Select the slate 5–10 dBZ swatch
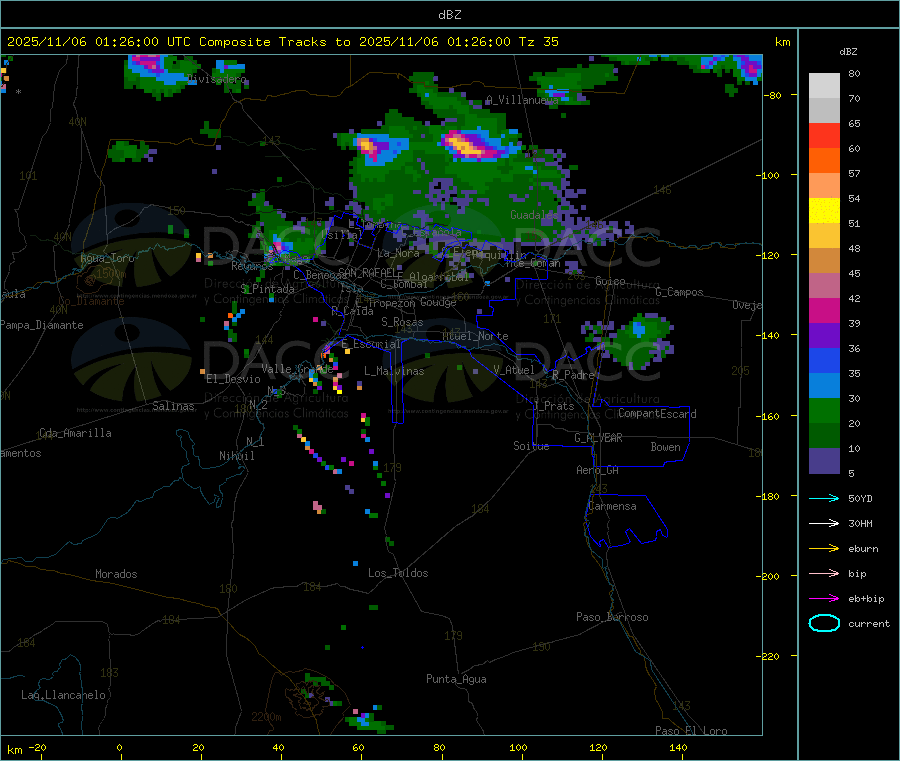 point(824,461)
